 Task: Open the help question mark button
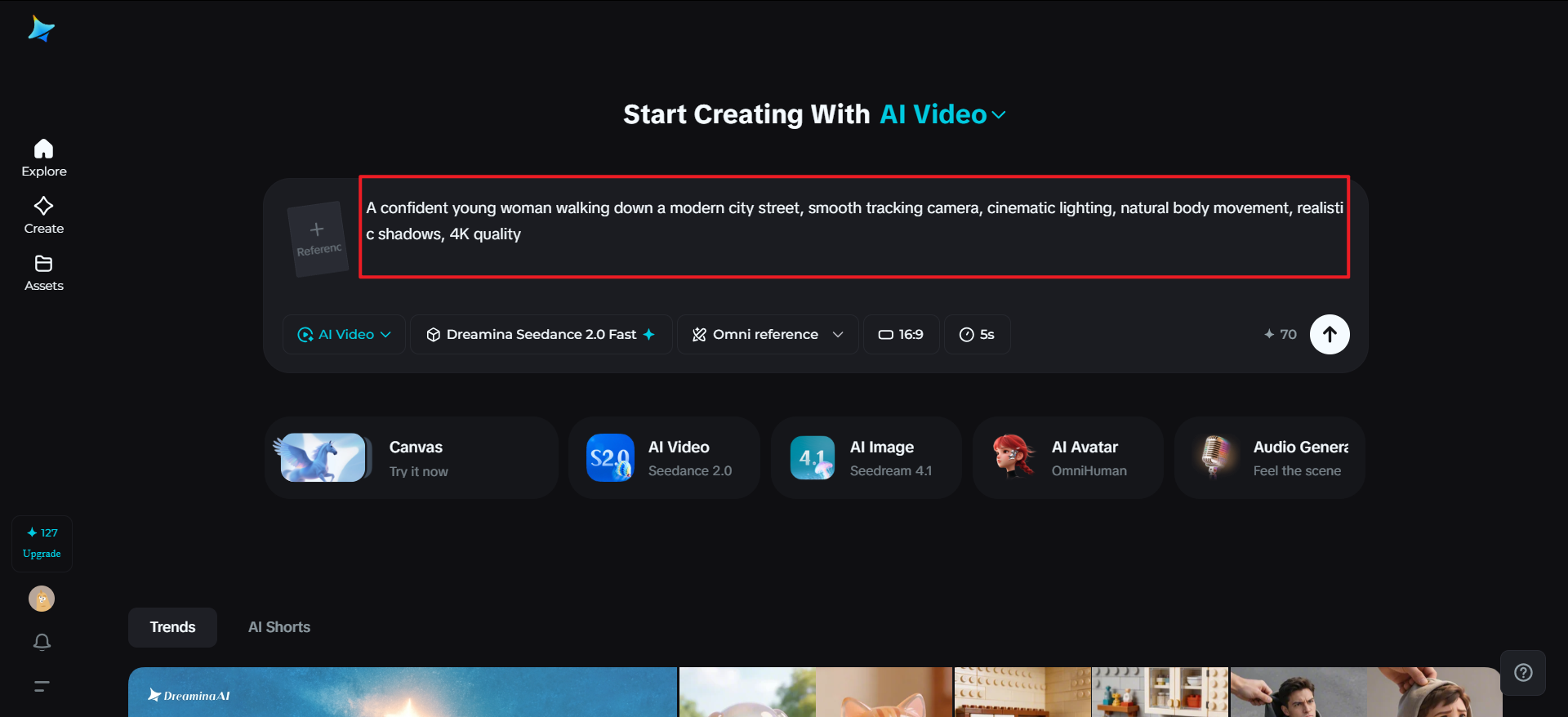(x=1523, y=672)
